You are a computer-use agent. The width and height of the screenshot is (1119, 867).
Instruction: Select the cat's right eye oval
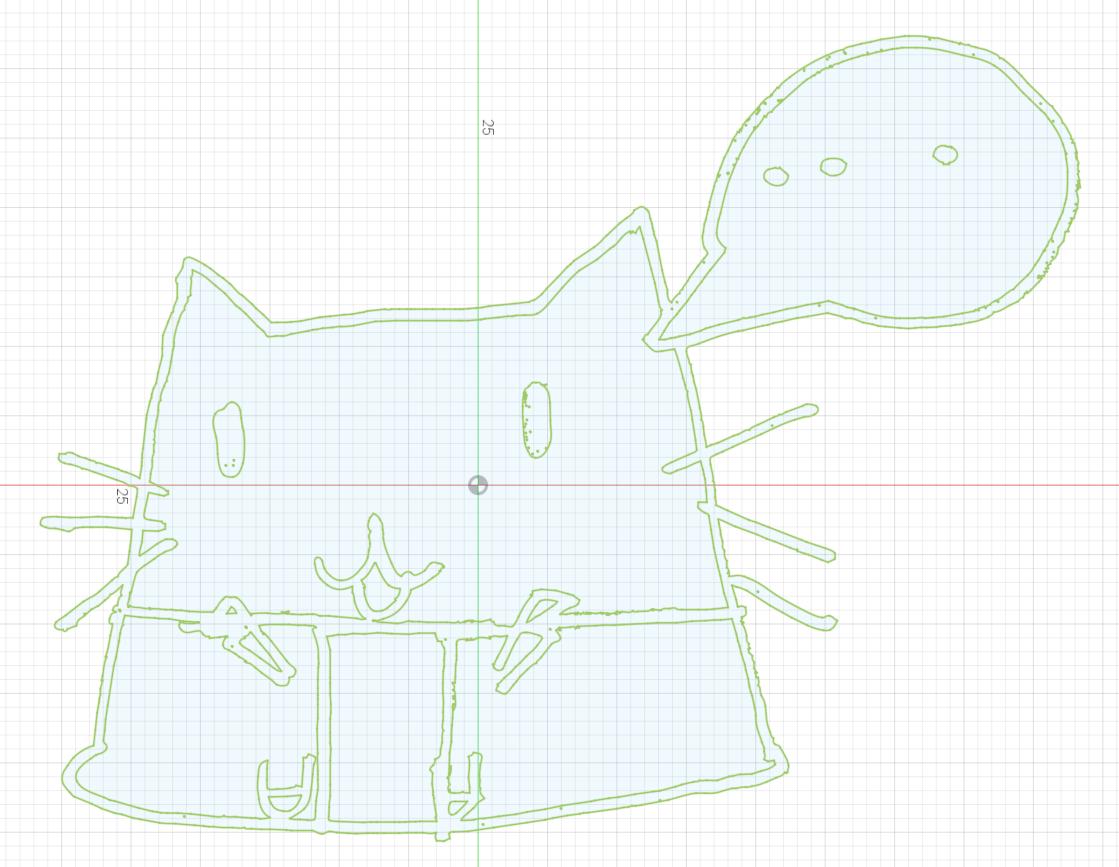coord(536,419)
